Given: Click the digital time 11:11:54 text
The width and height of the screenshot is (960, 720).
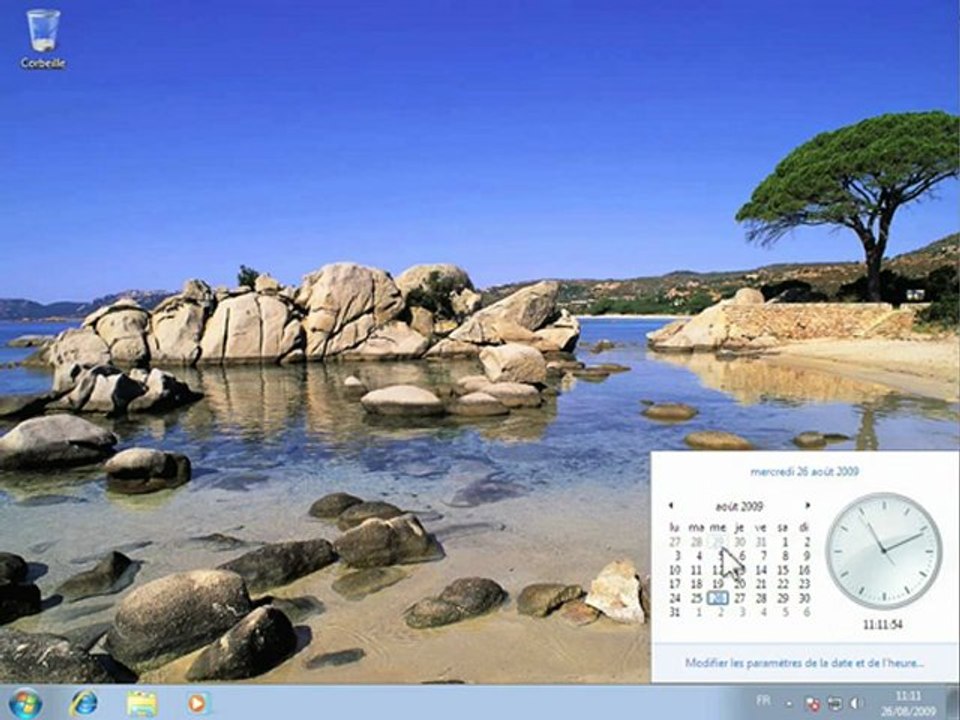Looking at the screenshot, I should (883, 624).
